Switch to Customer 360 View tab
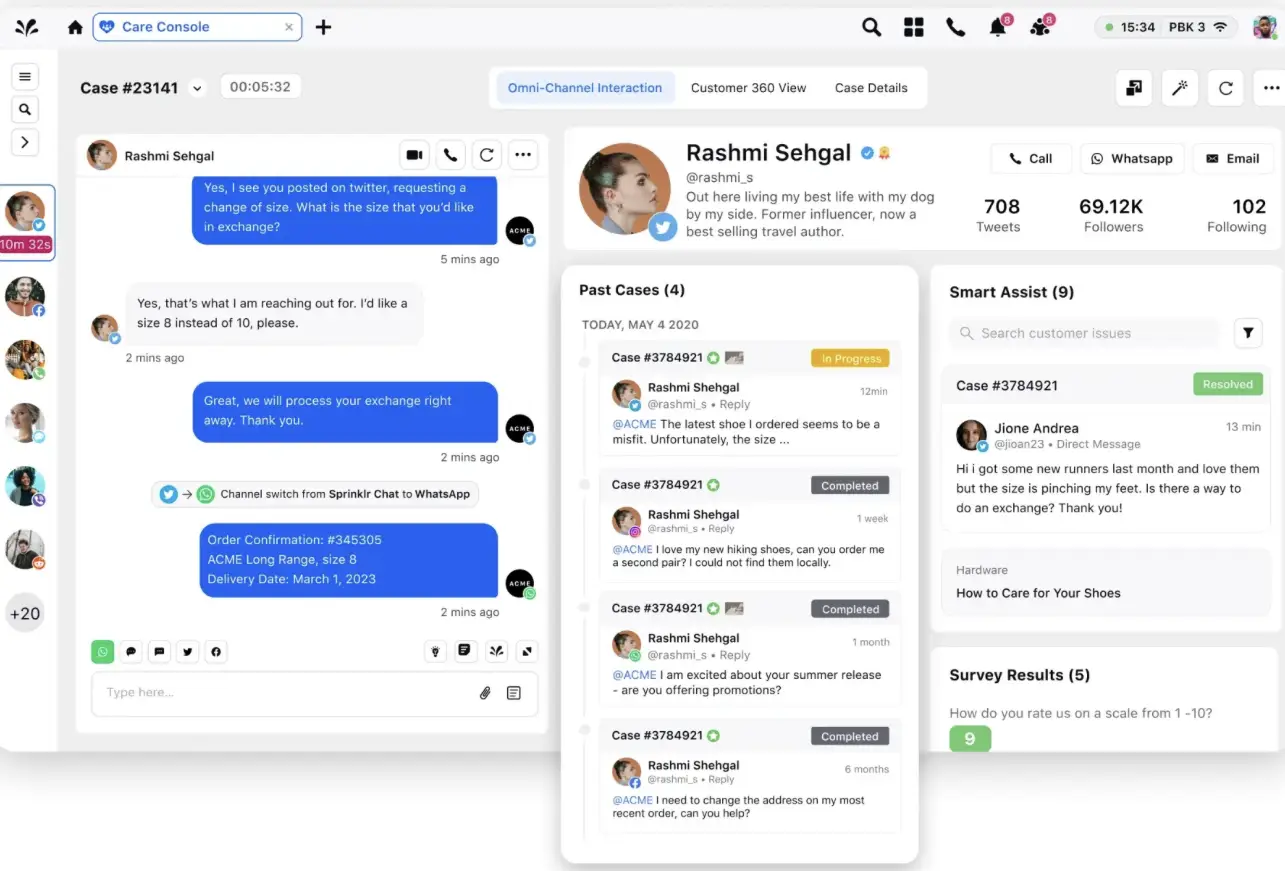 pos(748,88)
